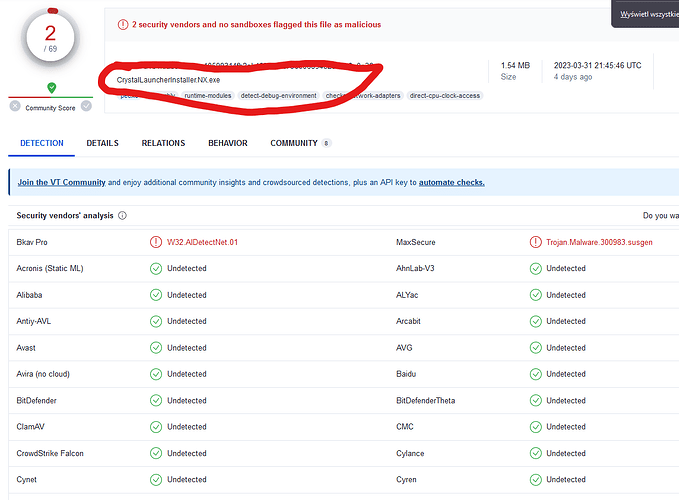
Task: Click the red alert icon in the malicious banner
Action: [x=122, y=24]
